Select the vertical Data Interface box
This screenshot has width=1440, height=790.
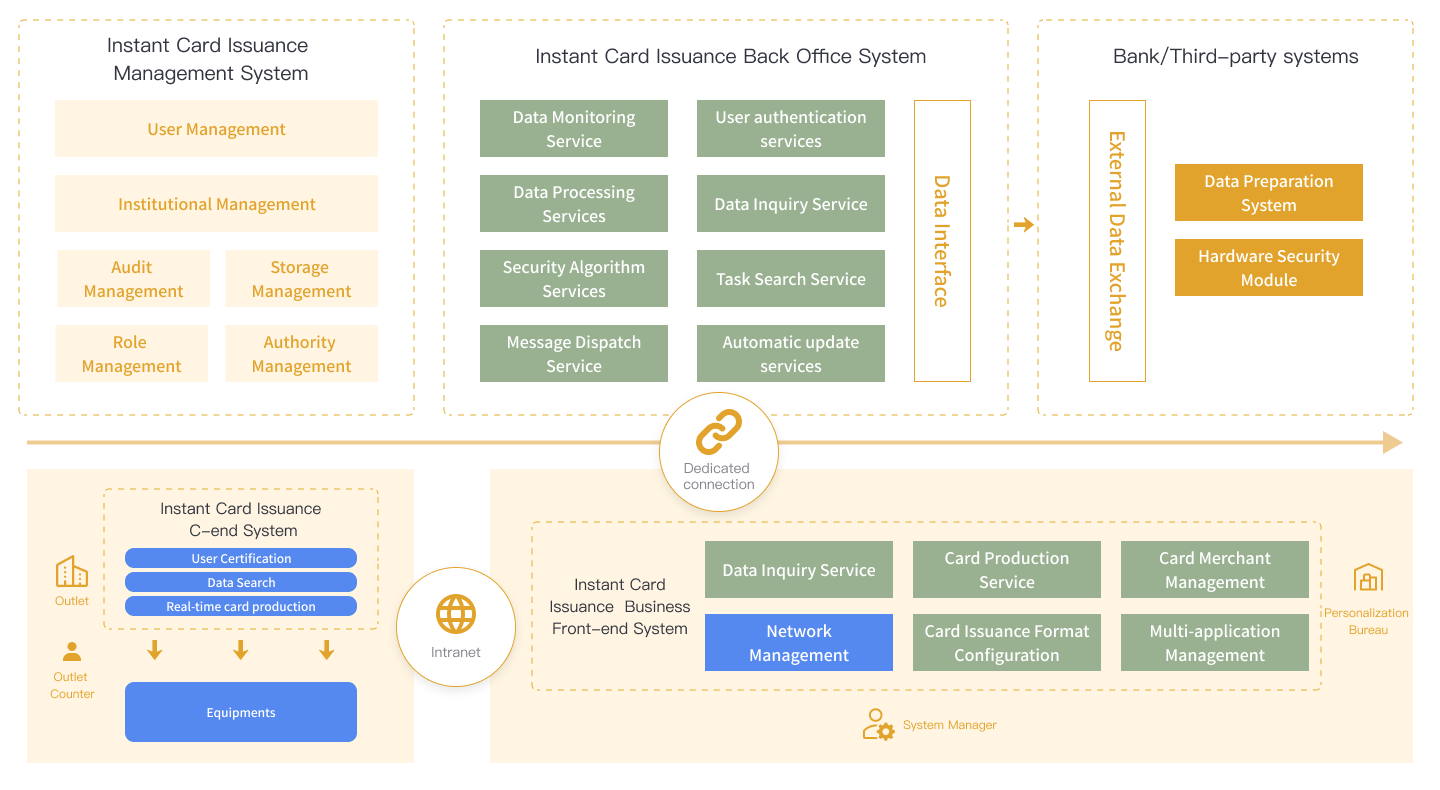942,241
